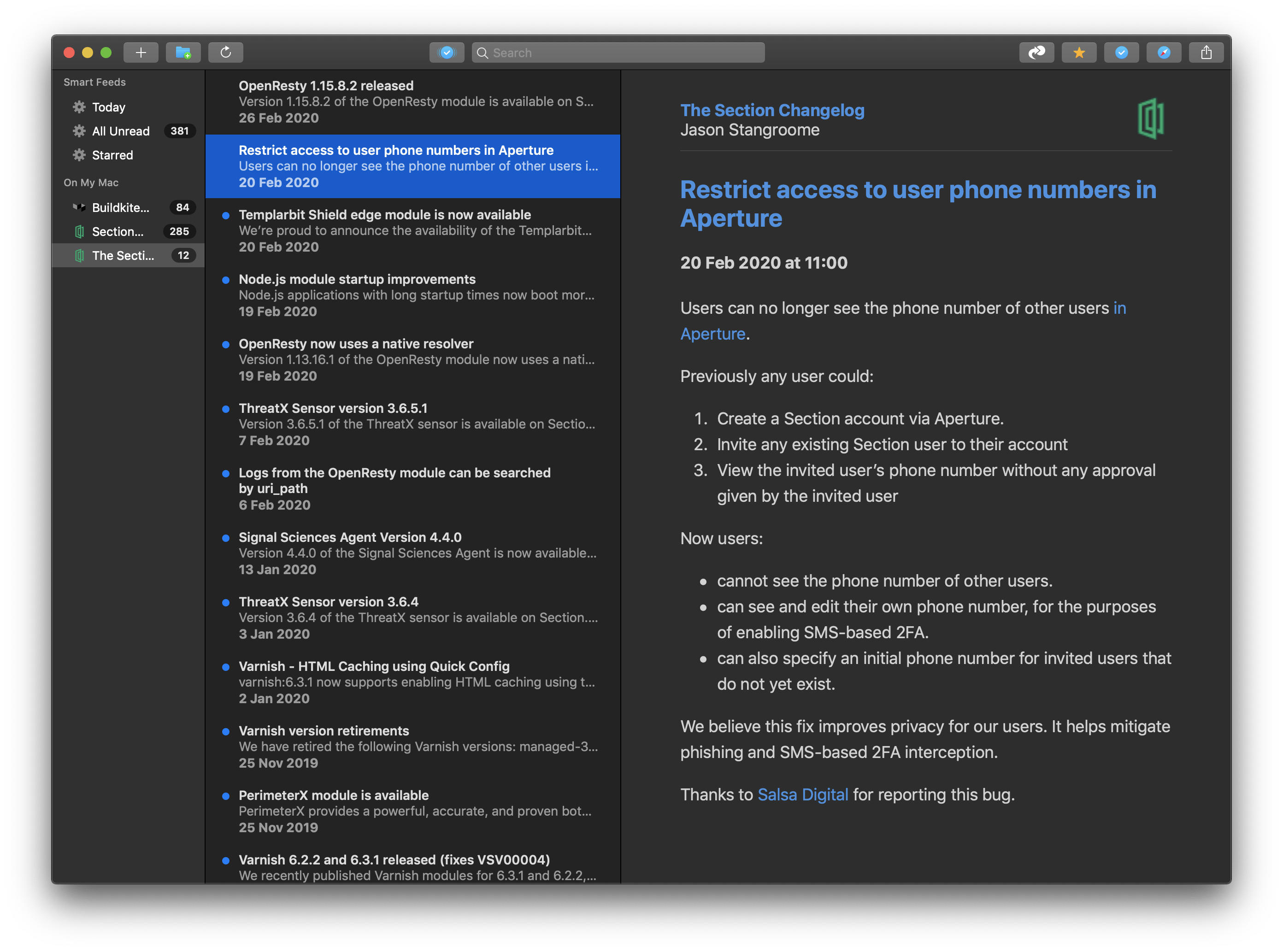
Task: Click the green Section logo in article header
Action: [x=1150, y=118]
